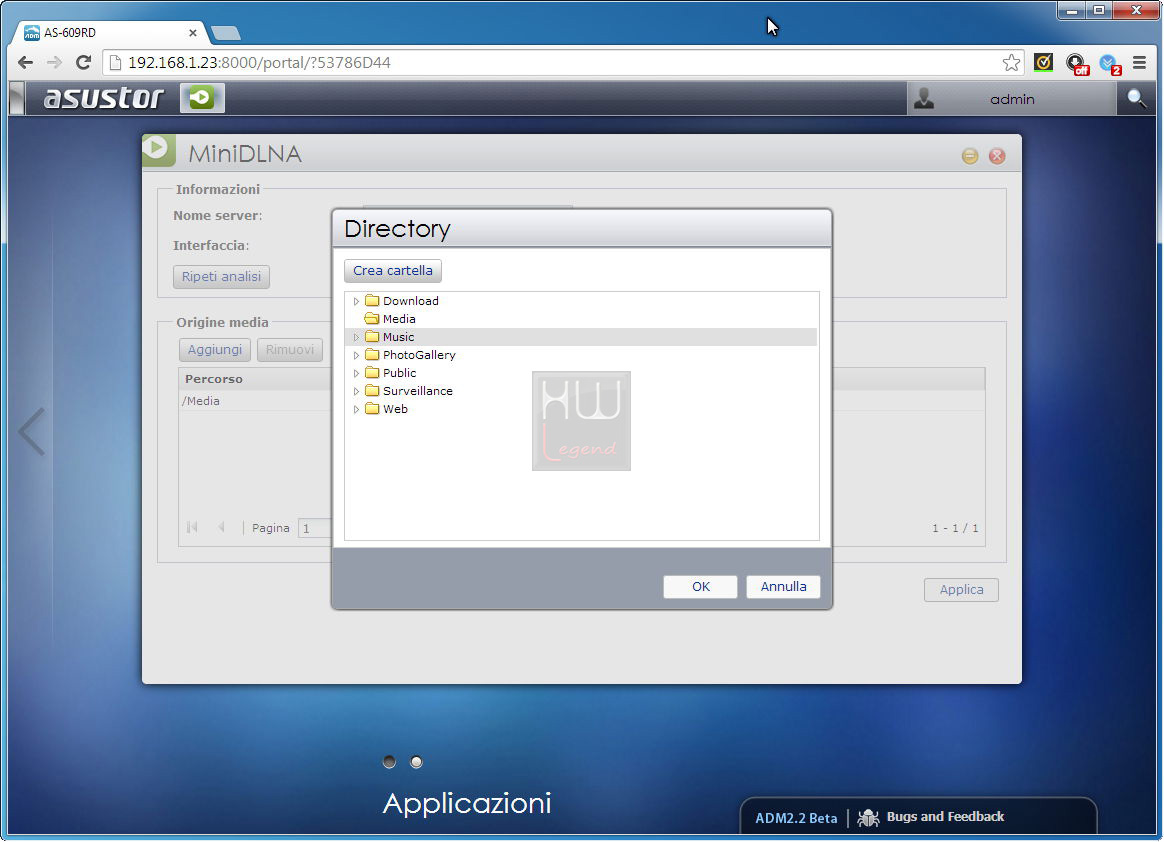Click the extension icon with 'off' badge

click(x=1076, y=64)
